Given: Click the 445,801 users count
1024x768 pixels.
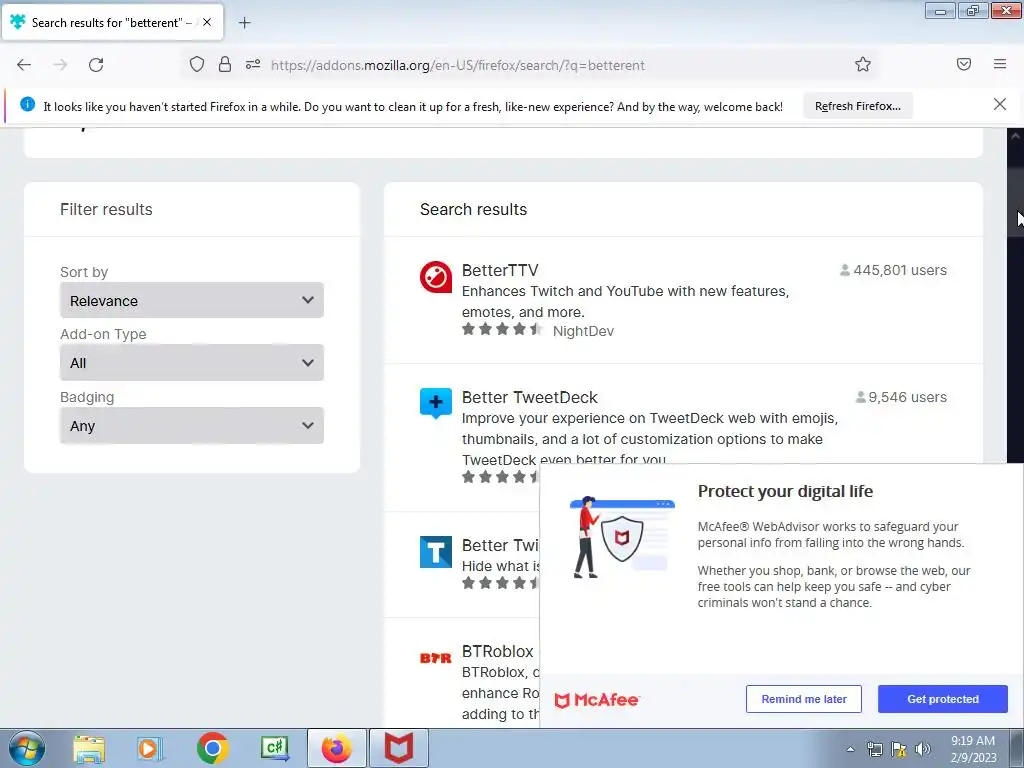Looking at the screenshot, I should 893,270.
